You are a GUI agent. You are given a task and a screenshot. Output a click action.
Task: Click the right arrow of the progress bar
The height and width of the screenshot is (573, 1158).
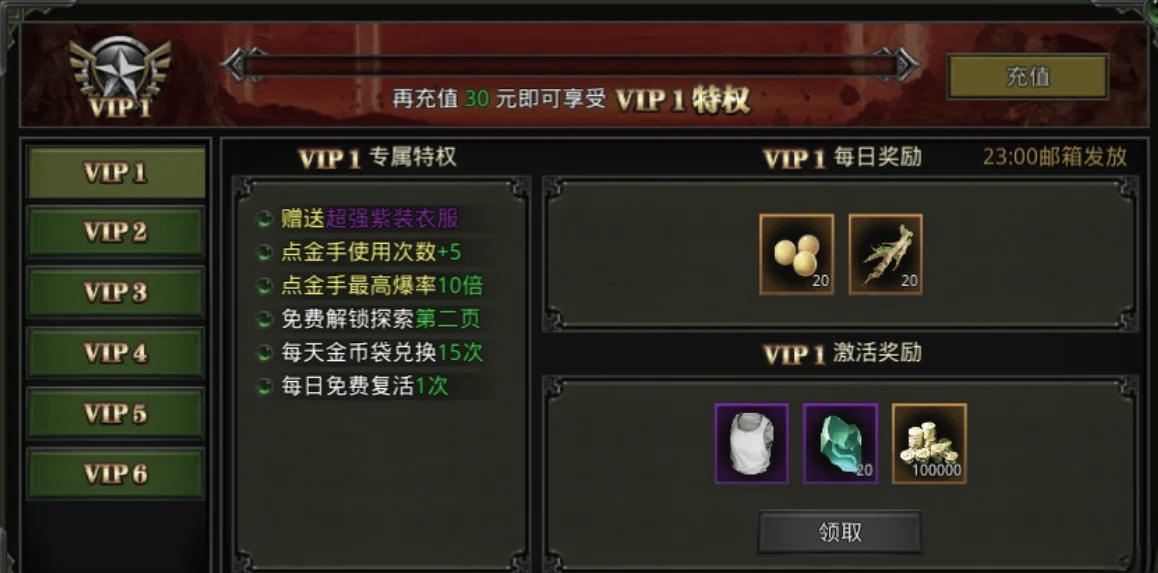pos(898,65)
